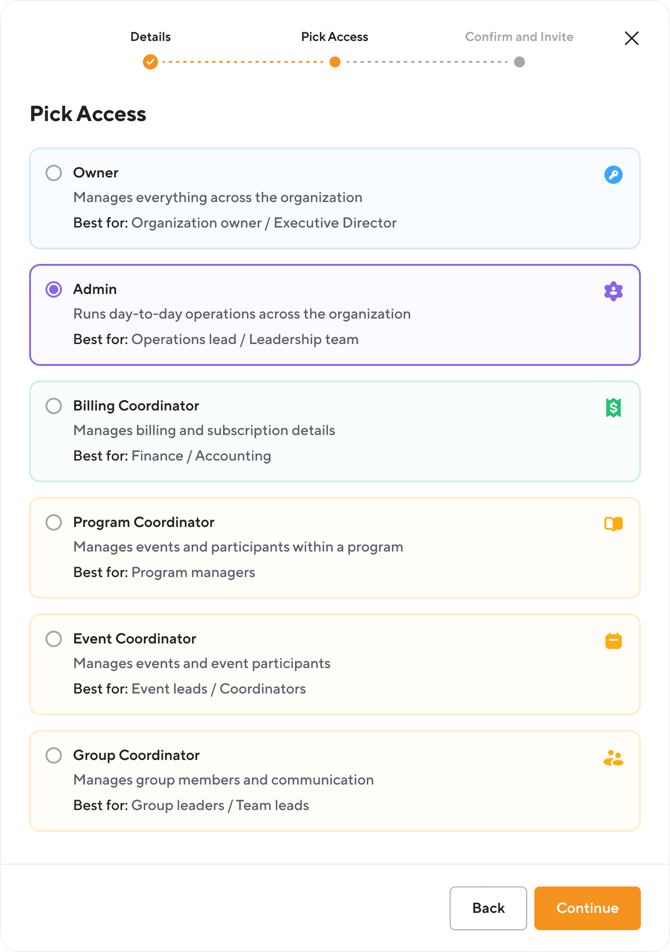This screenshot has height=952, width=670.
Task: Click the Continue button
Action: [587, 908]
